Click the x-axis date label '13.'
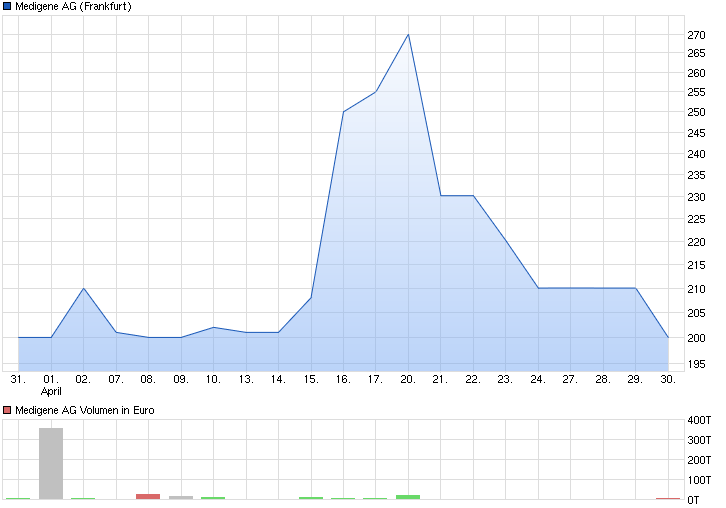 tap(246, 379)
